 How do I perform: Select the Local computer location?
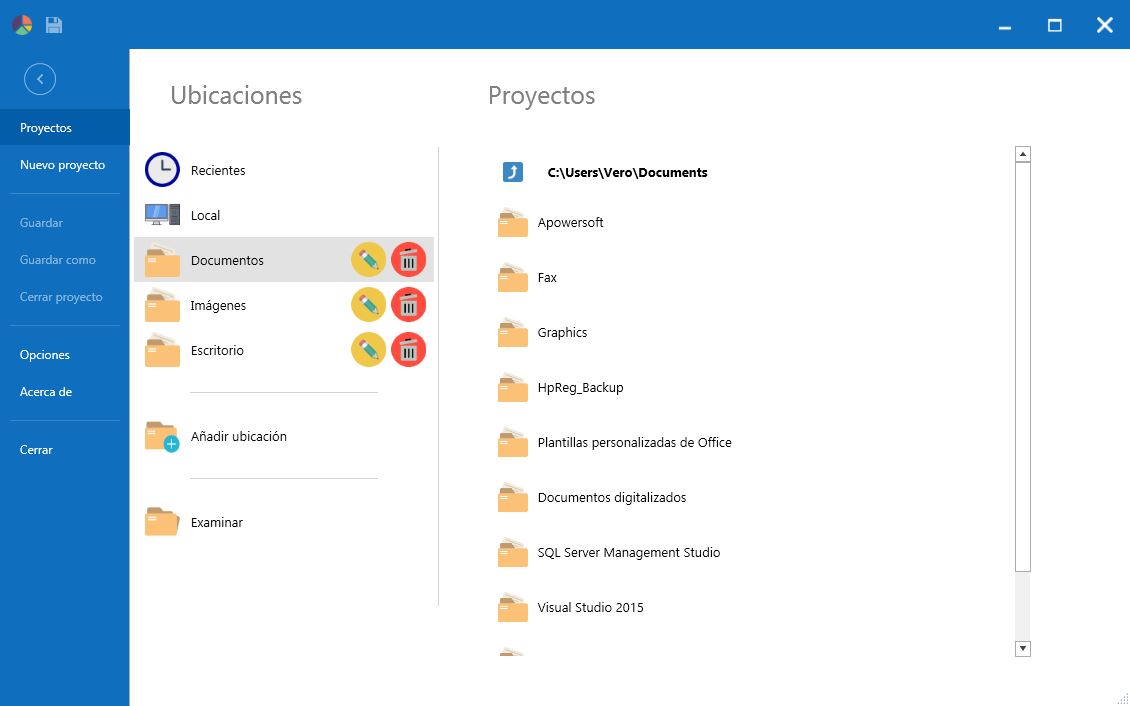205,216
